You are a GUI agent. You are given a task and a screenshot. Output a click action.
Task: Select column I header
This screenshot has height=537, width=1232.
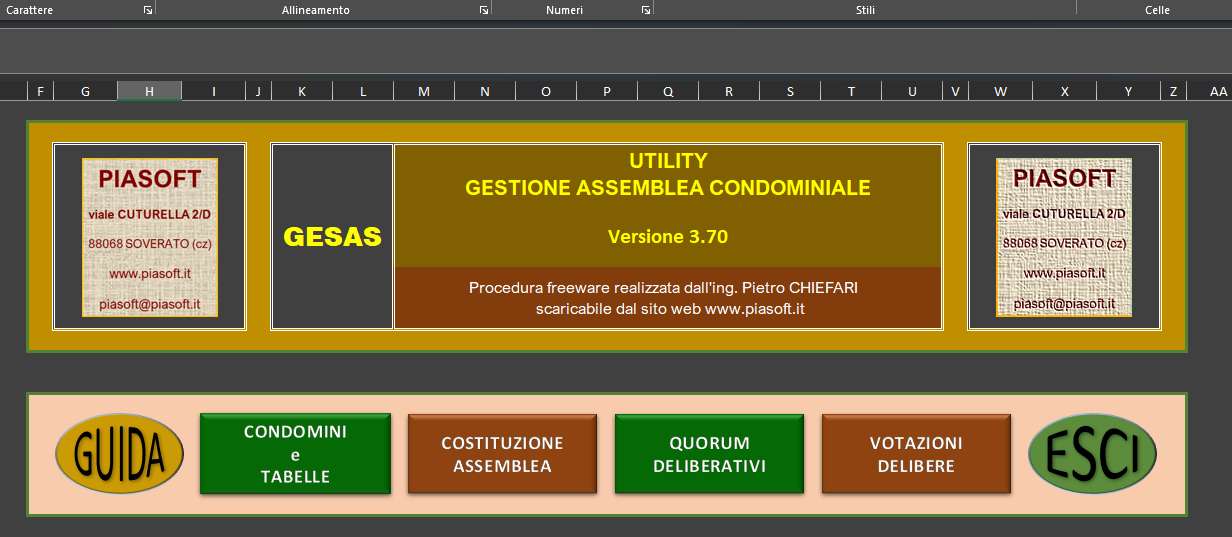[214, 91]
